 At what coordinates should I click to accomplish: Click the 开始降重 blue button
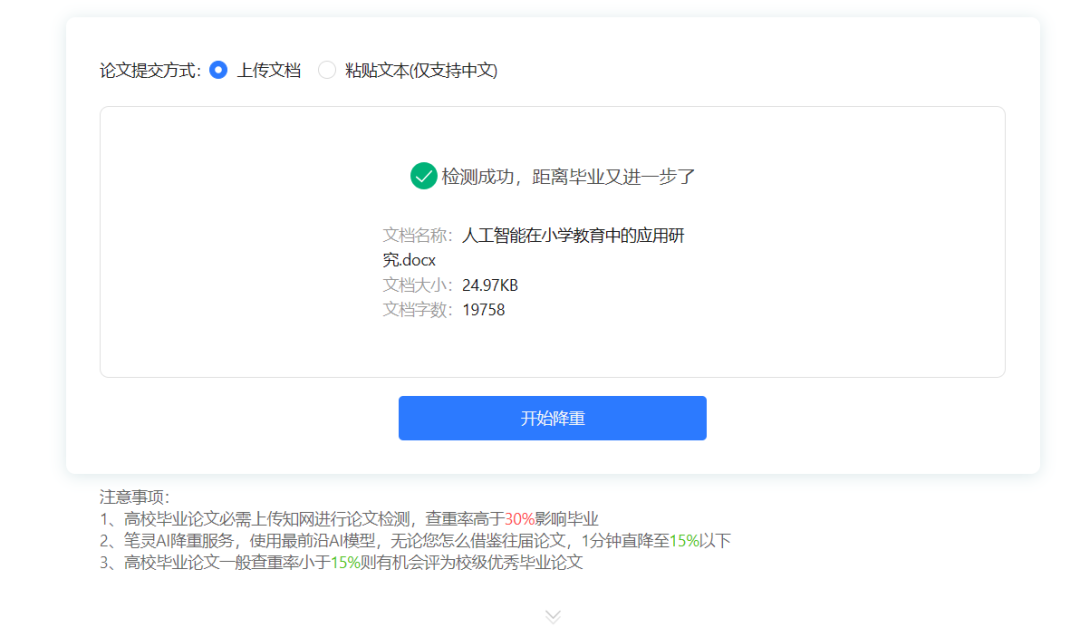click(552, 418)
